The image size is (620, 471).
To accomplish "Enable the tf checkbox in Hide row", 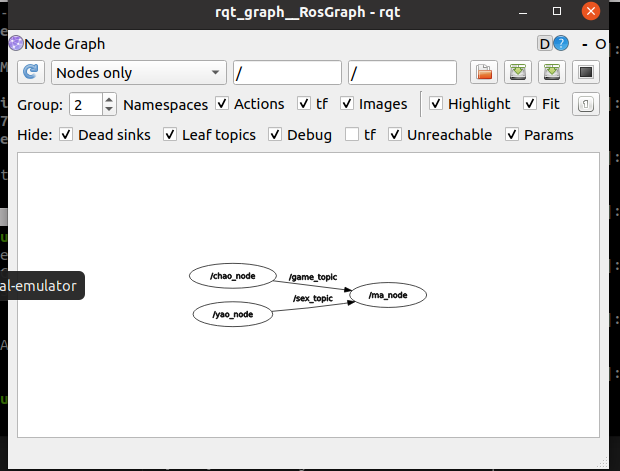I will (x=352, y=134).
